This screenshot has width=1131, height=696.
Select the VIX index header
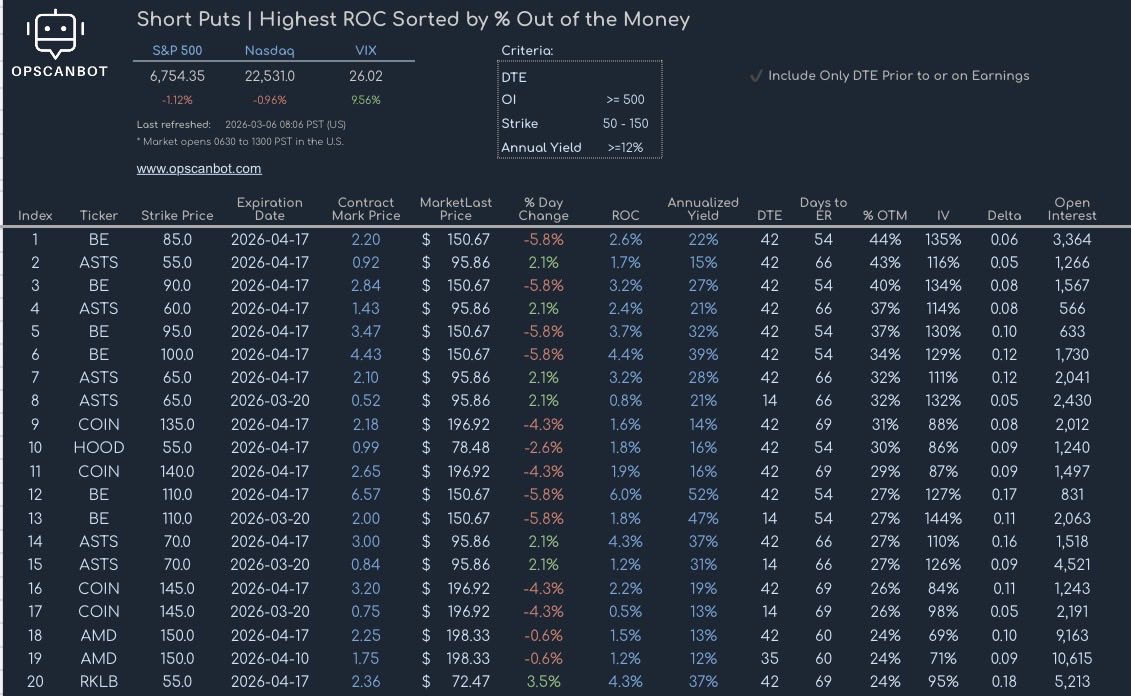[x=366, y=50]
